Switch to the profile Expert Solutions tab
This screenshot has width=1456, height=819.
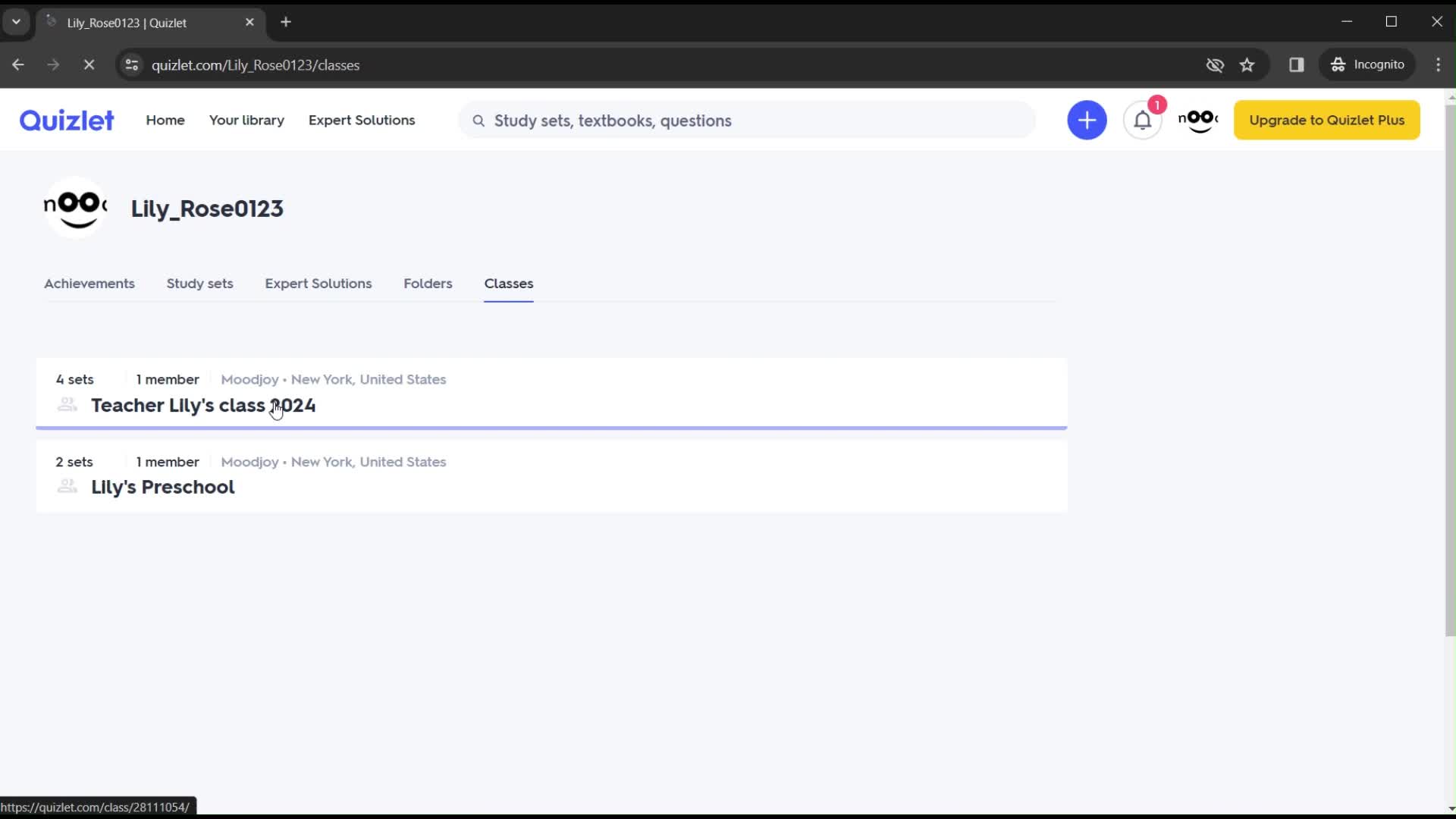coord(318,283)
